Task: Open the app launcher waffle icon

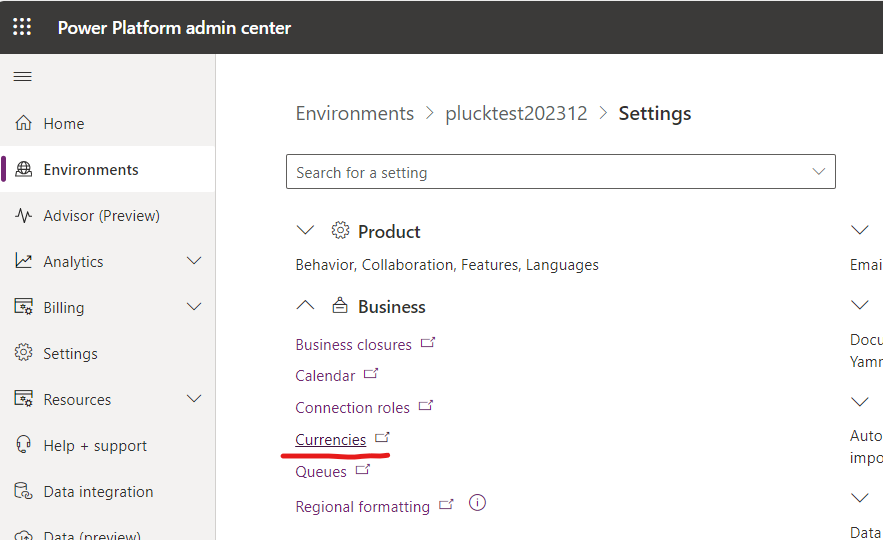Action: pos(22,27)
